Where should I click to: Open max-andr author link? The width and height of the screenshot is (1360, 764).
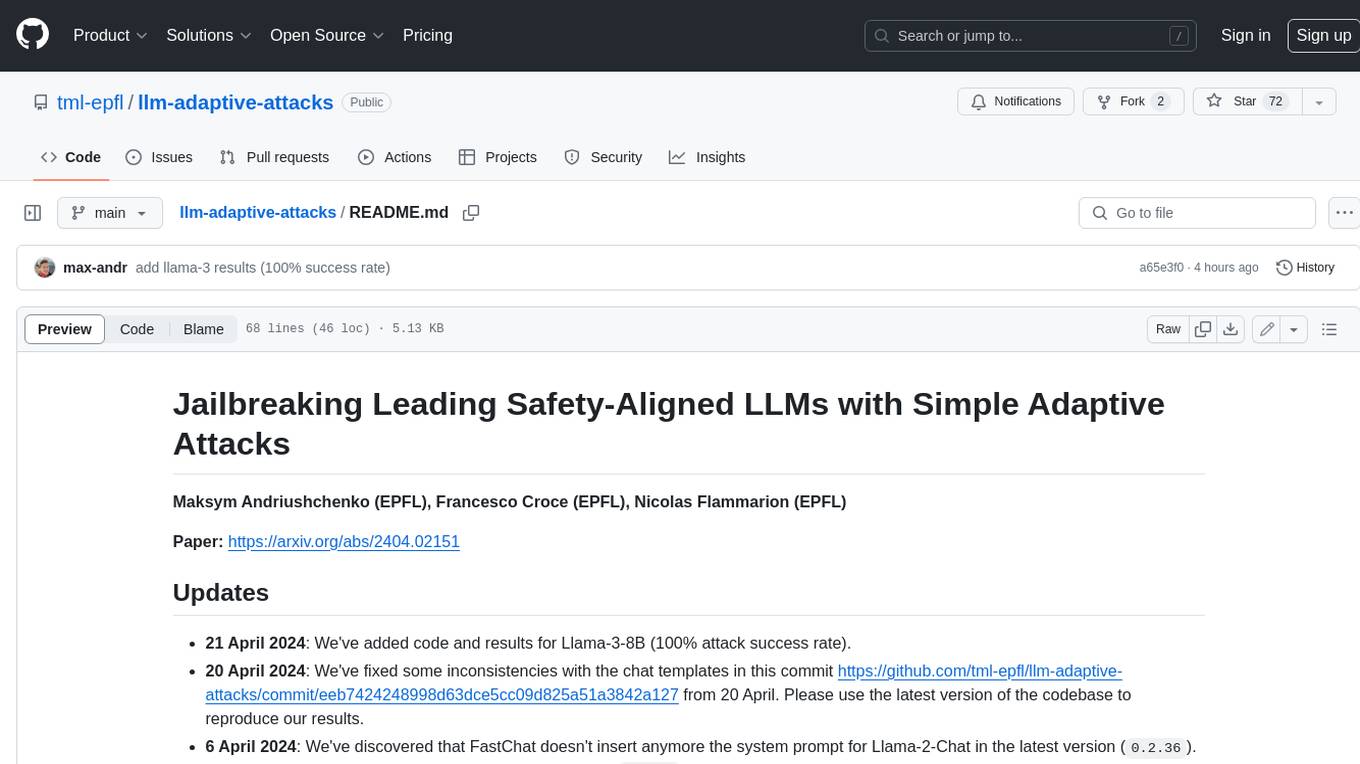pyautogui.click(x=95, y=268)
